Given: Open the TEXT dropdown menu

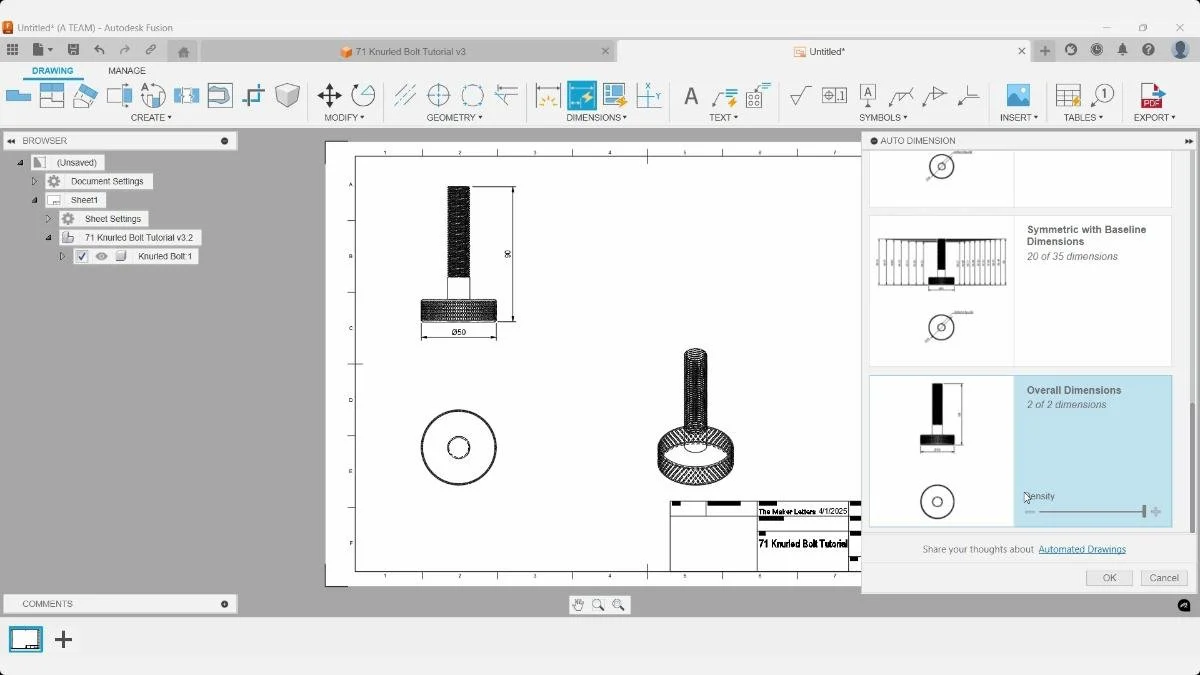Looking at the screenshot, I should pos(723,118).
